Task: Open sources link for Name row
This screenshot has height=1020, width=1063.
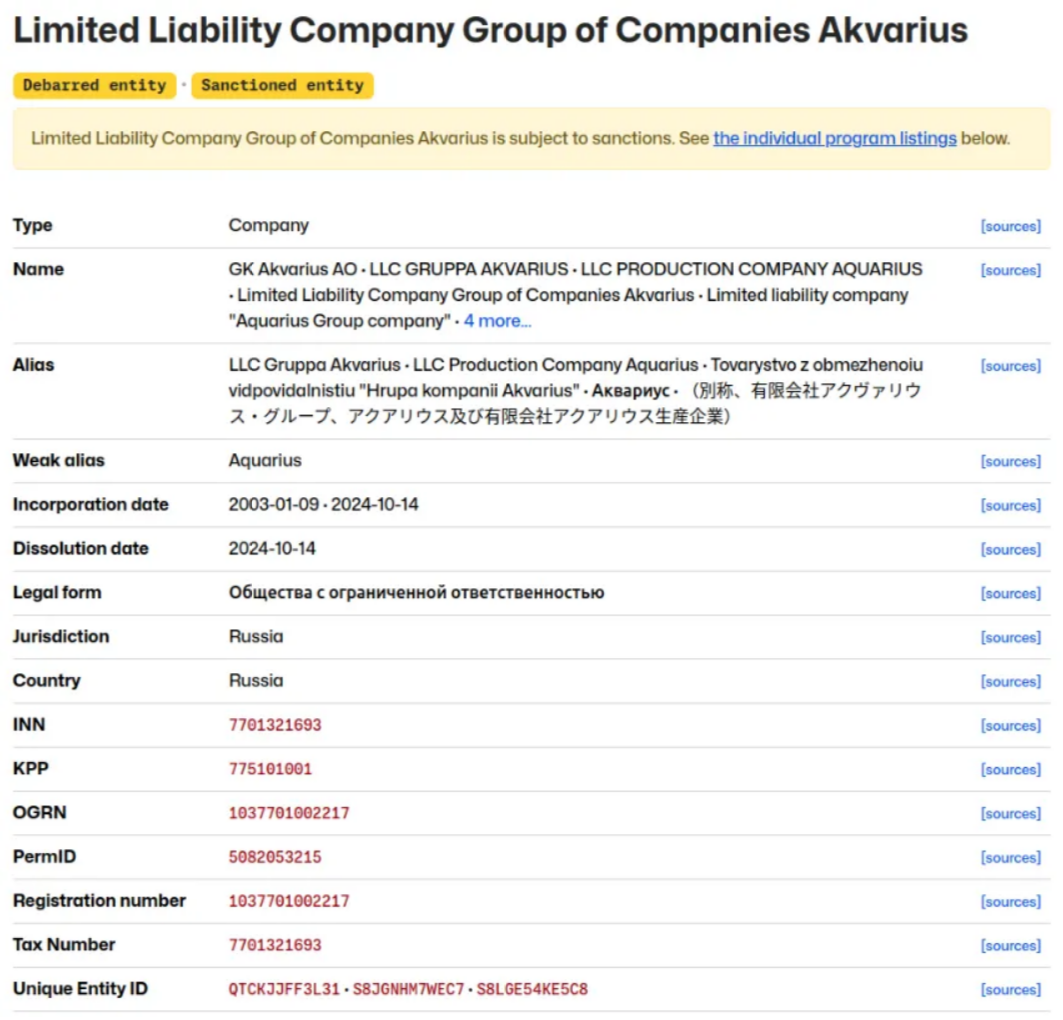Action: point(1010,270)
